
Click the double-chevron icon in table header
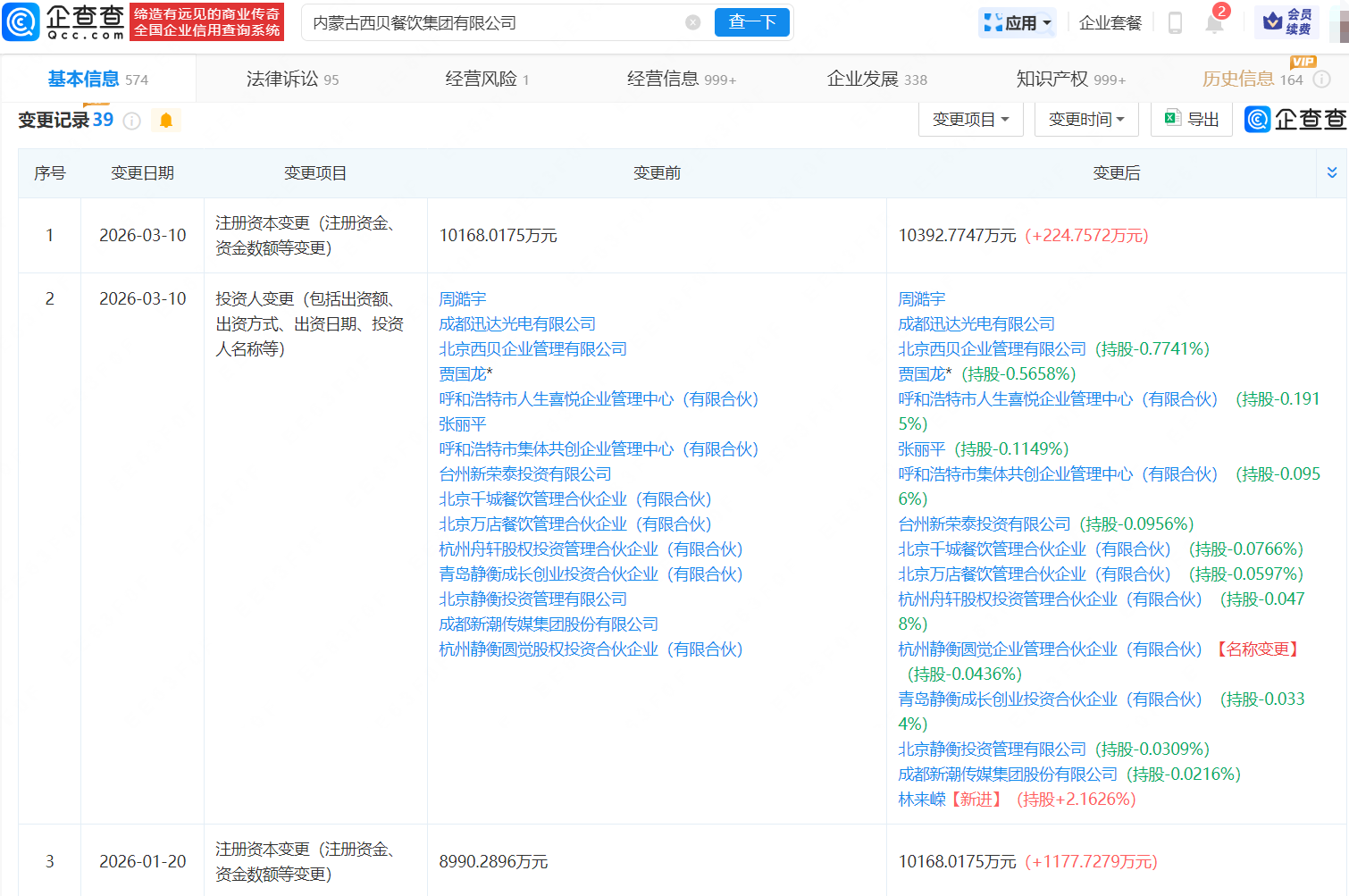[x=1332, y=172]
